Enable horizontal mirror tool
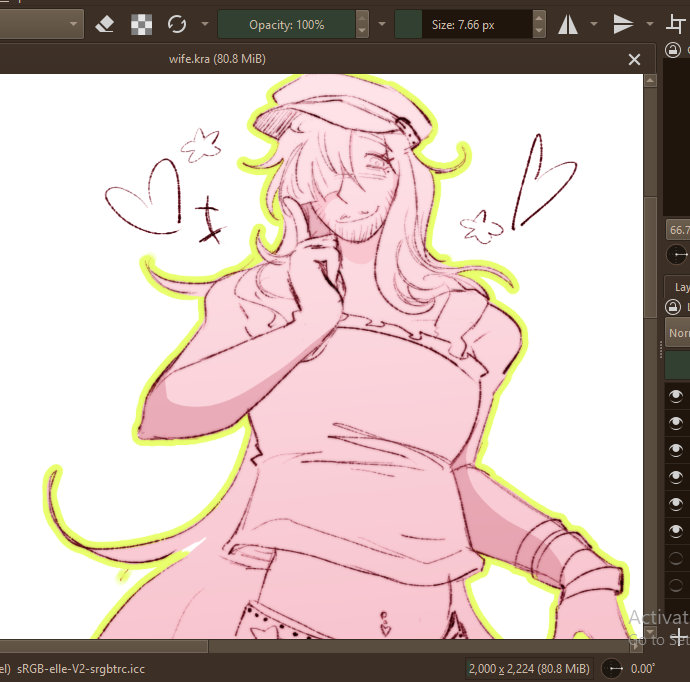690x682 pixels. 568,24
